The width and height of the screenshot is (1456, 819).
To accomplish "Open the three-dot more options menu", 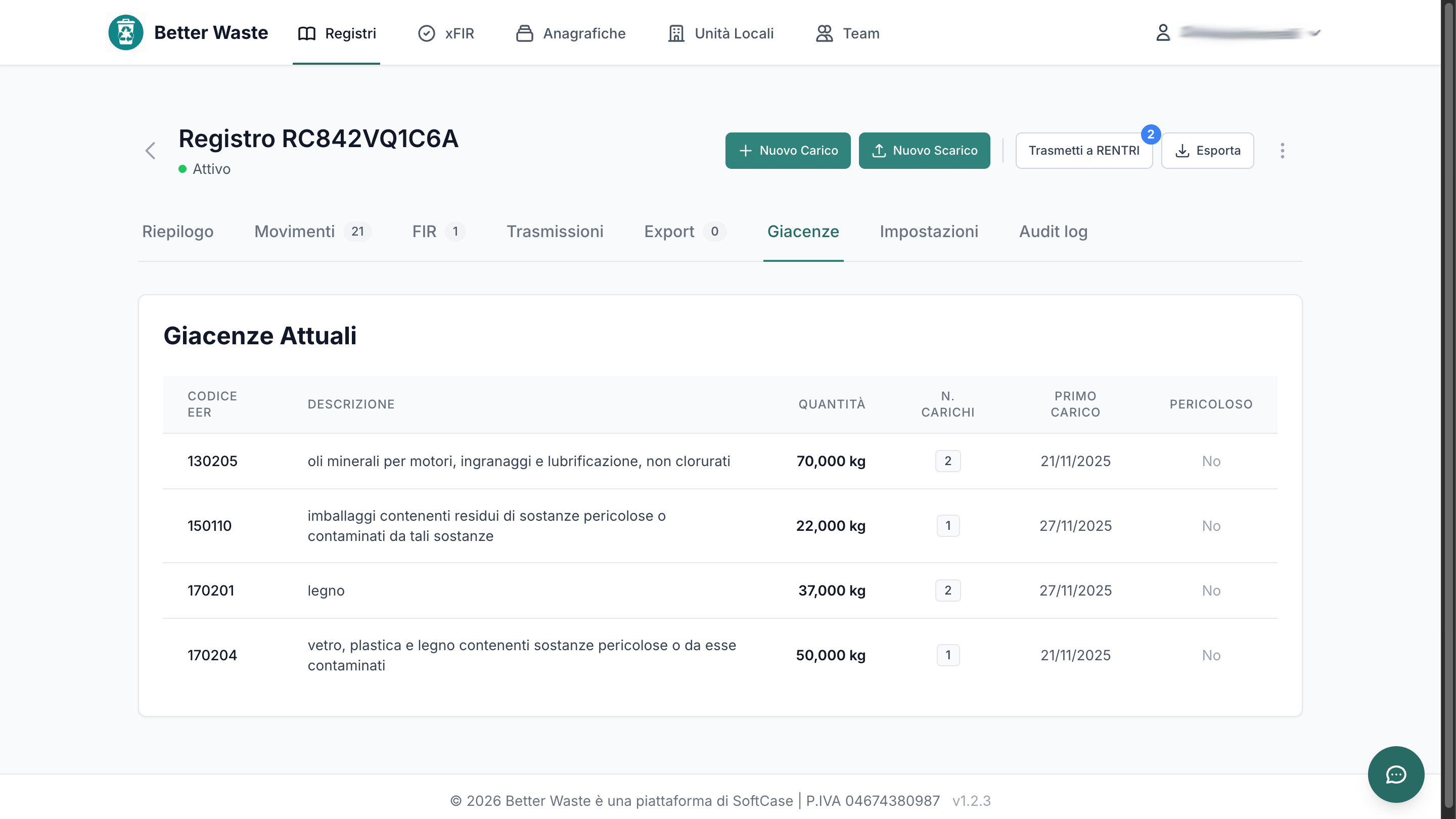I will tap(1282, 150).
